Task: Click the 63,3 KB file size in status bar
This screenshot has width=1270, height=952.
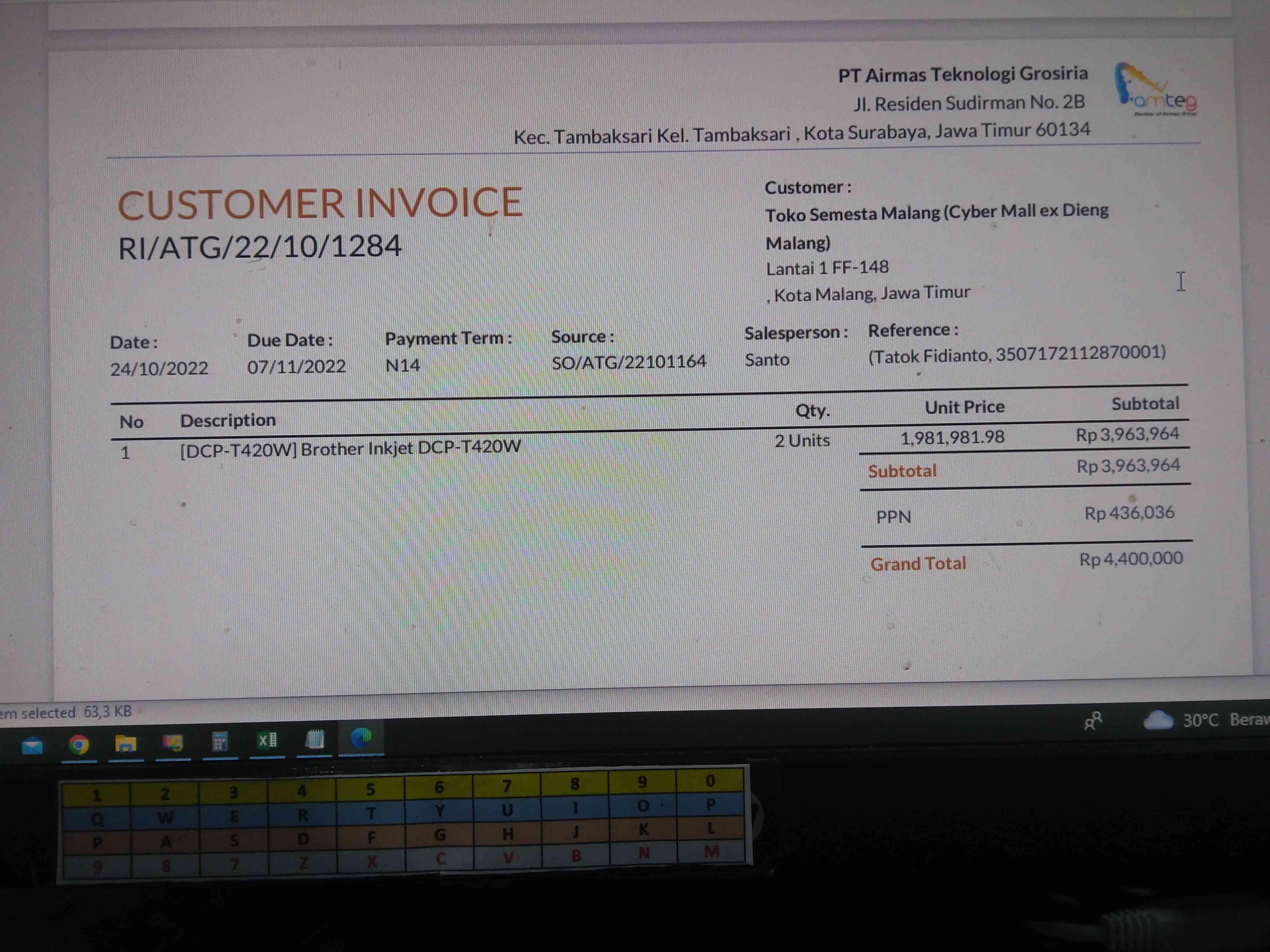Action: click(107, 712)
